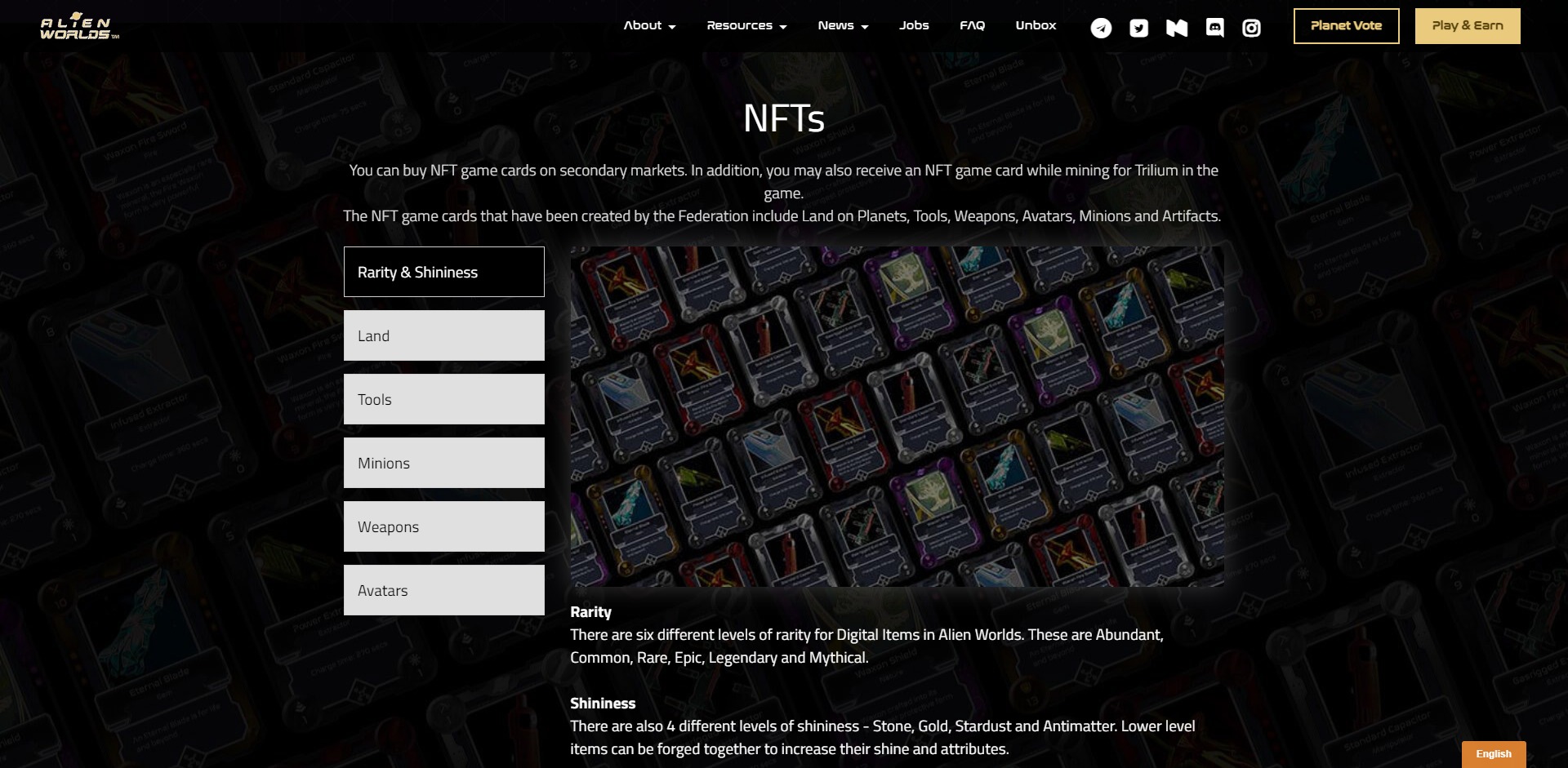This screenshot has width=1568, height=768.
Task: Open the Medium social icon
Action: point(1177,29)
